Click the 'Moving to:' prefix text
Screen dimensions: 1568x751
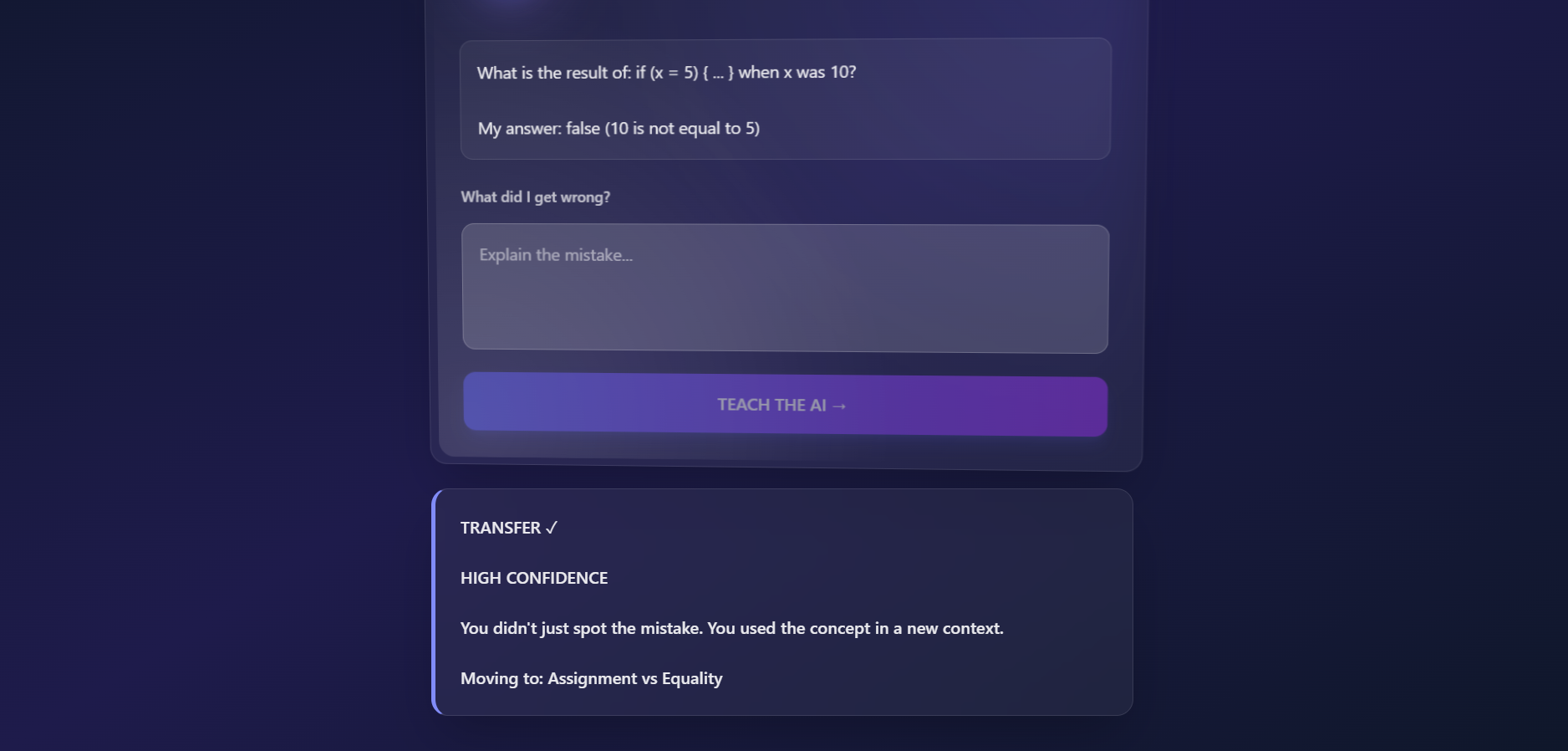tap(501, 678)
